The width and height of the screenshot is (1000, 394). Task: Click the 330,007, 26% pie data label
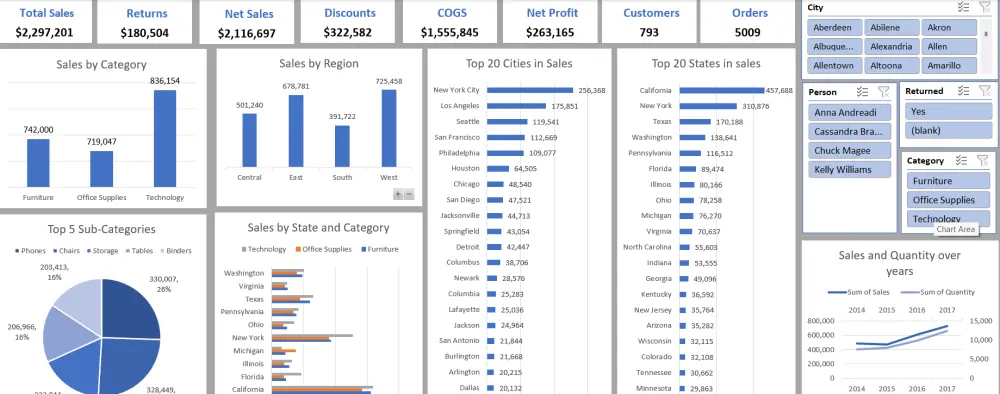[x=164, y=284]
